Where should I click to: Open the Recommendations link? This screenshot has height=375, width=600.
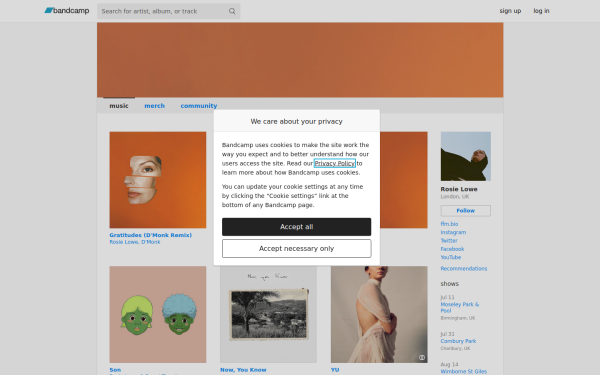click(464, 269)
